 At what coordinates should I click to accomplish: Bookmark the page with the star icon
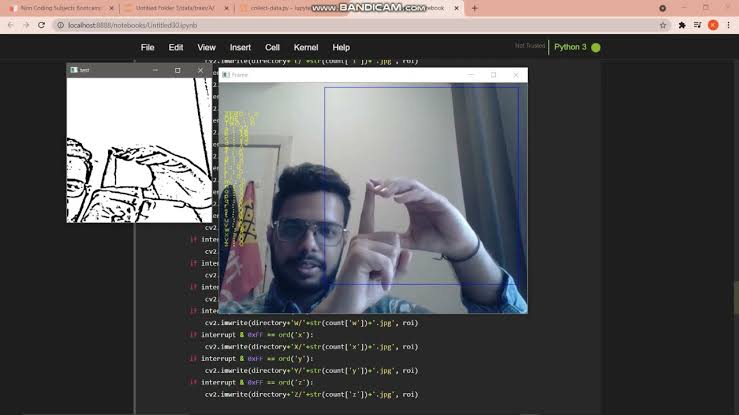click(663, 25)
